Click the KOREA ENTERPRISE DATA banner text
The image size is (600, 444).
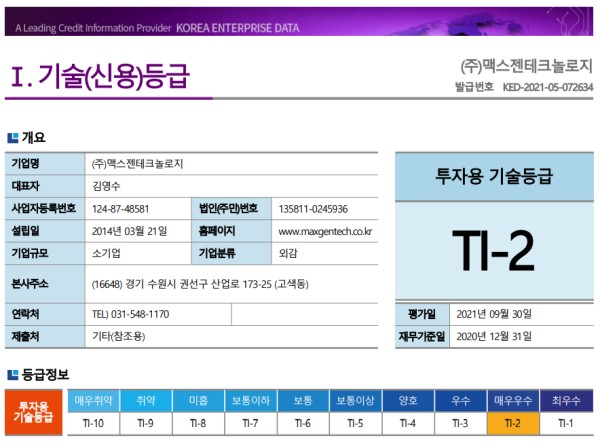(238, 28)
